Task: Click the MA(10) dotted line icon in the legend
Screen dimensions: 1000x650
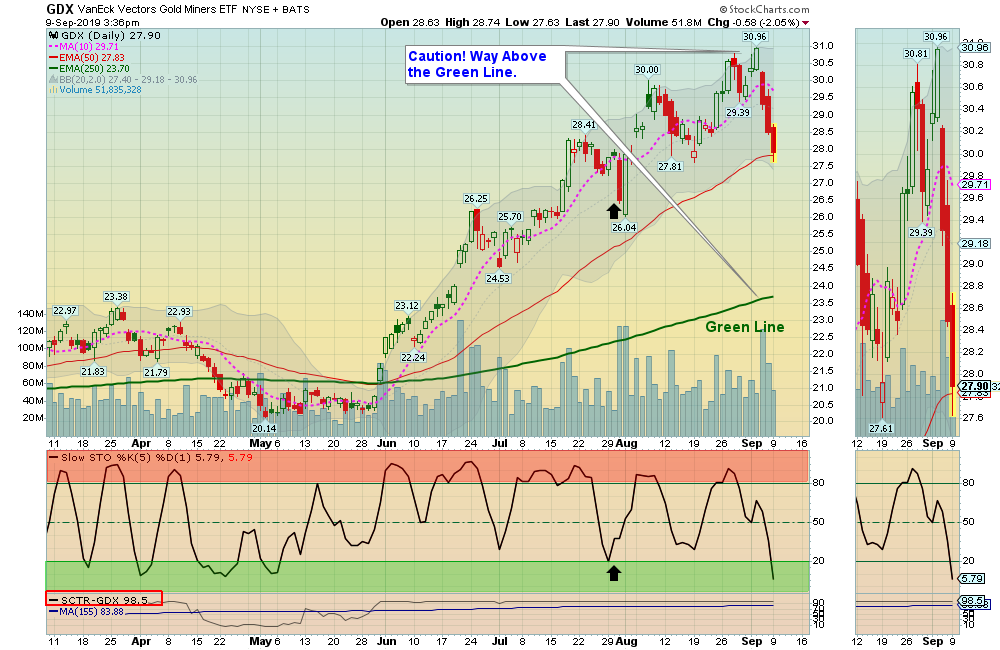Action: click(x=53, y=47)
